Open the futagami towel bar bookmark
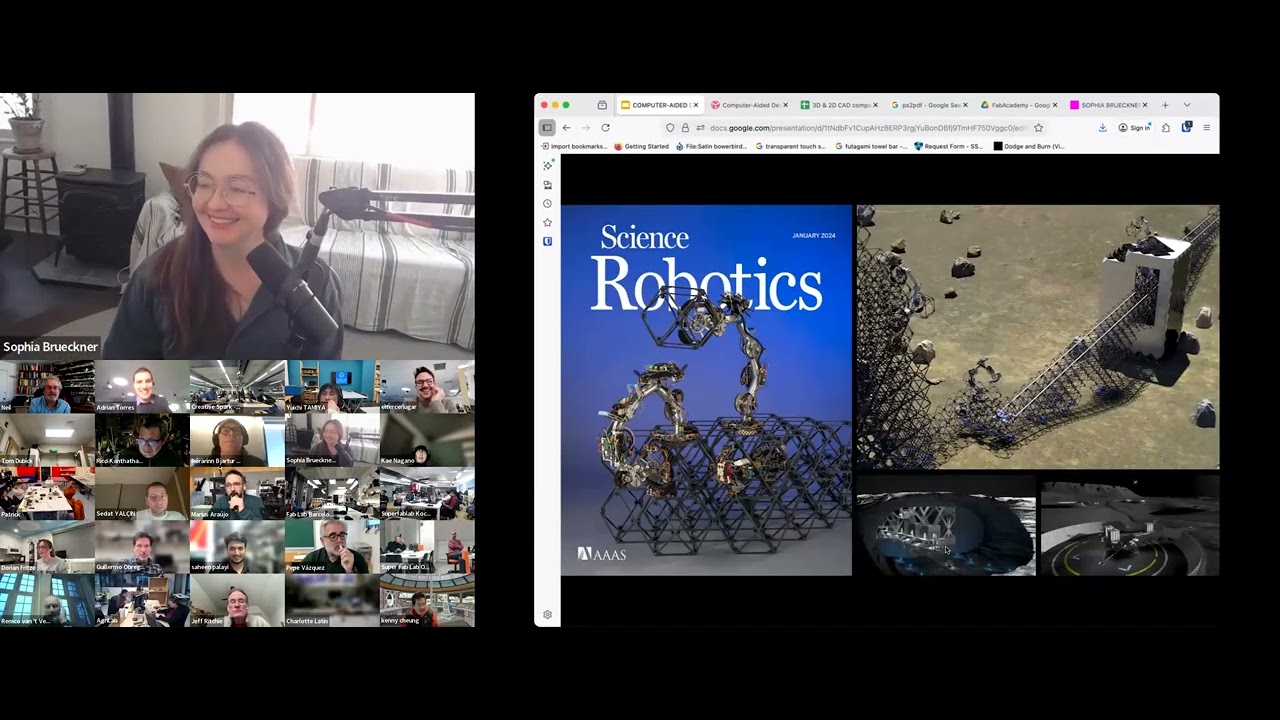This screenshot has height=720, width=1280. click(x=871, y=146)
